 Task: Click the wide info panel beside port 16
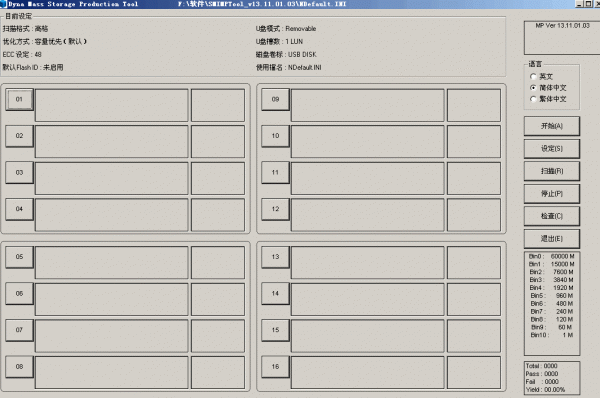[367, 372]
